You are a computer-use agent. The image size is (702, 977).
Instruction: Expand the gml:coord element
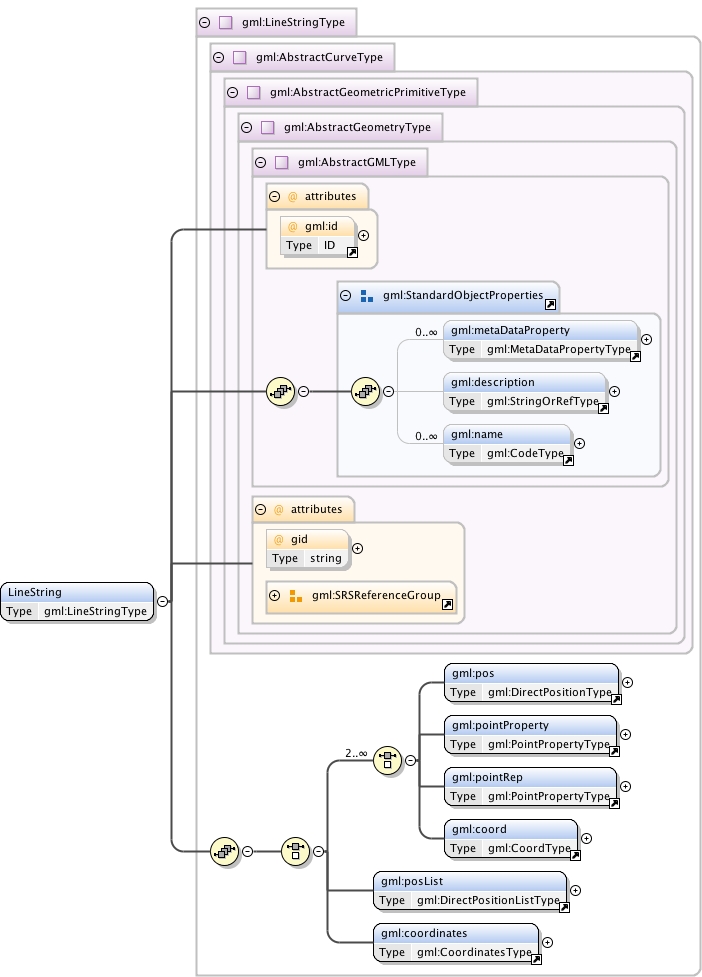586,839
